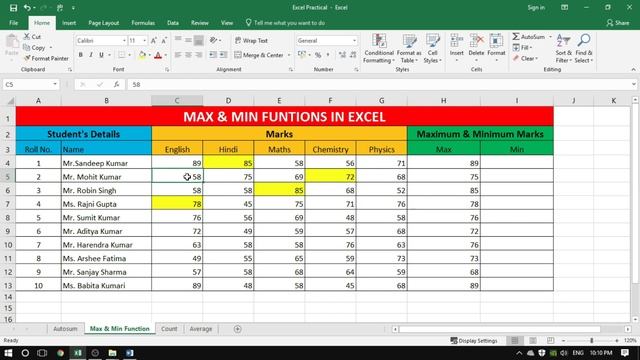640x360 pixels.
Task: Open Find & Select
Action: coord(584,49)
